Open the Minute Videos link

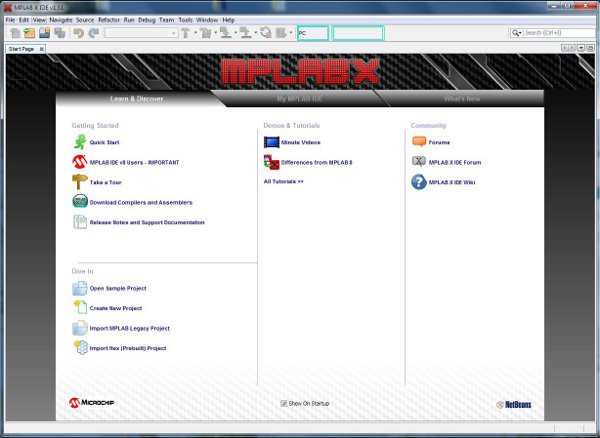point(301,142)
